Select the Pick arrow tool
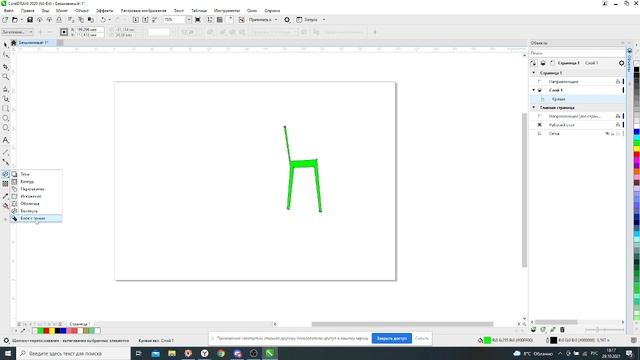Viewport: 640px width, 360px height. pos(5,44)
